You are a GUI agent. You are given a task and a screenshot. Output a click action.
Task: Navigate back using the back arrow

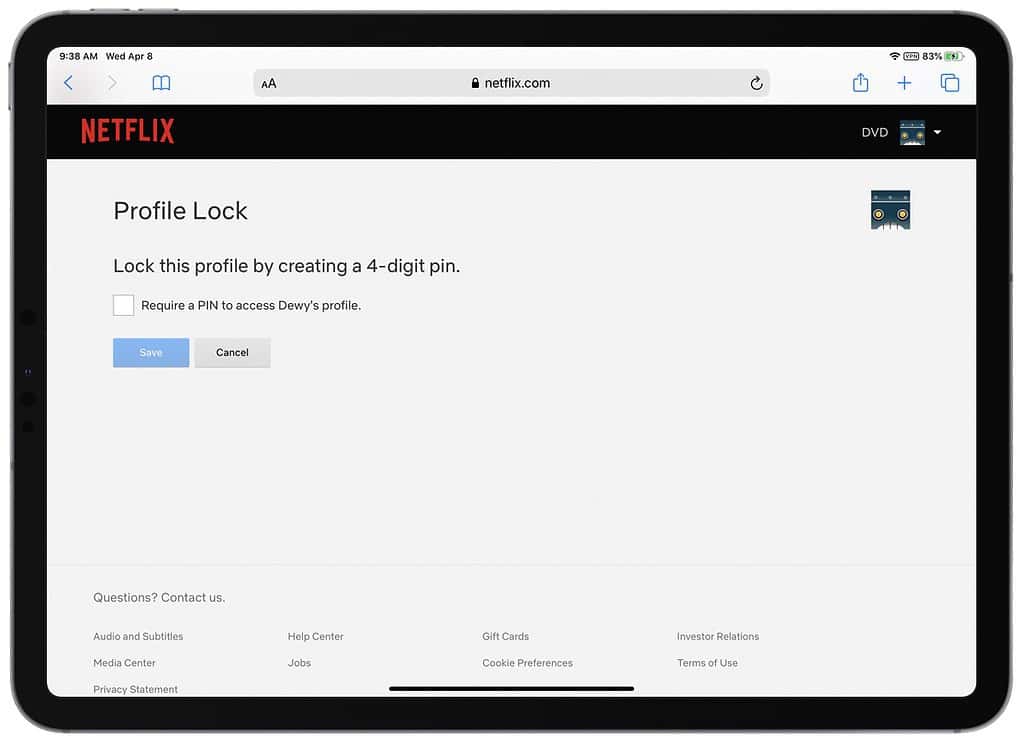tap(68, 83)
